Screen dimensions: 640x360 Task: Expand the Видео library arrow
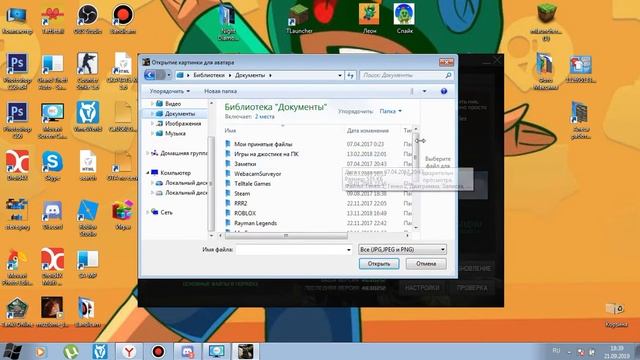click(153, 104)
